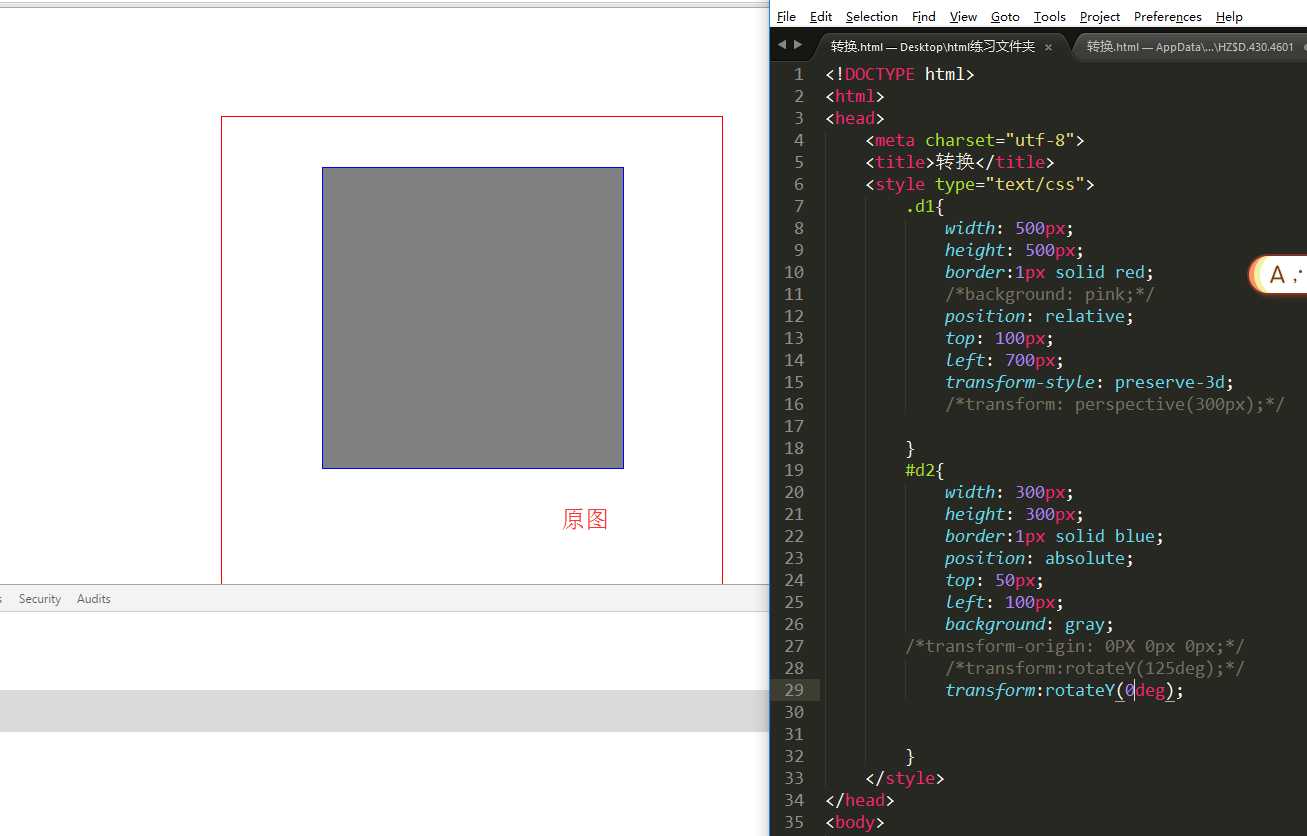Click line number 29 in the gutter
Screen dimensions: 1307x836
(794, 690)
